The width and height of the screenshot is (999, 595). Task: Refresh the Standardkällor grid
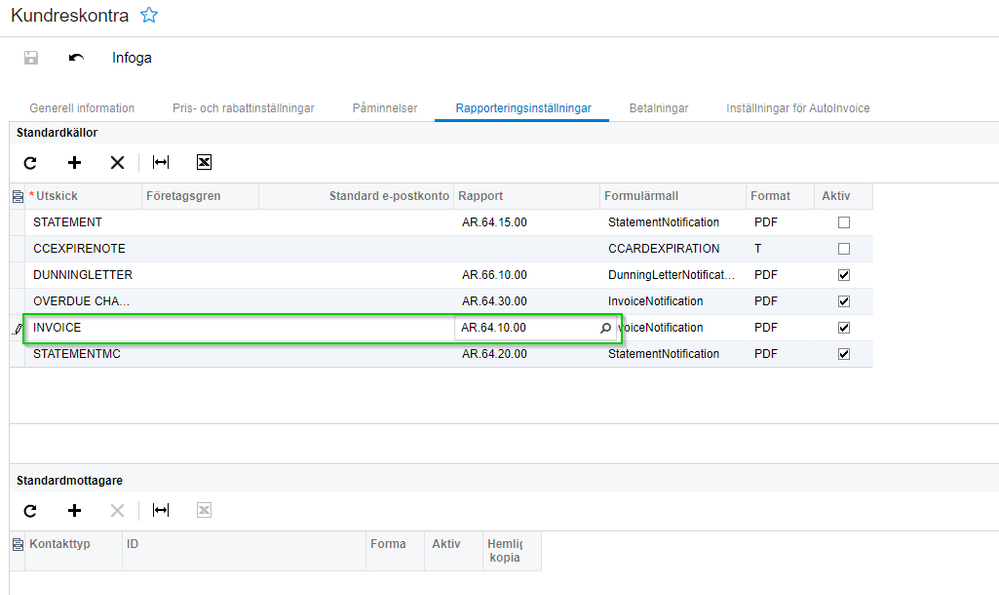[30, 163]
